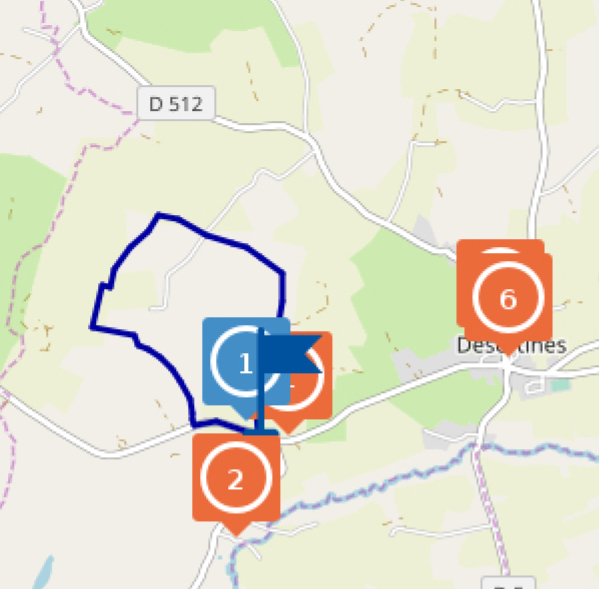This screenshot has width=599, height=589.
Task: Click the dashed blue stream line south of Desertines
Action: point(382,483)
